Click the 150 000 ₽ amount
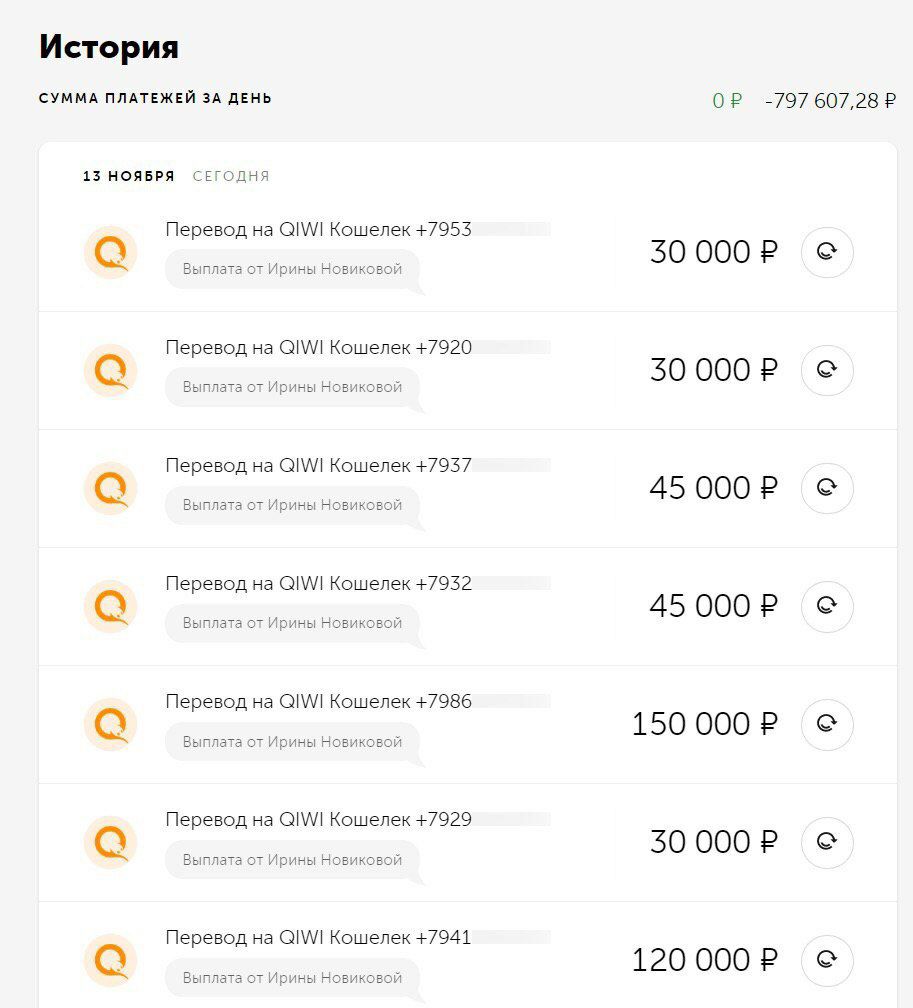Screen dimensions: 913x1008 click(x=705, y=724)
